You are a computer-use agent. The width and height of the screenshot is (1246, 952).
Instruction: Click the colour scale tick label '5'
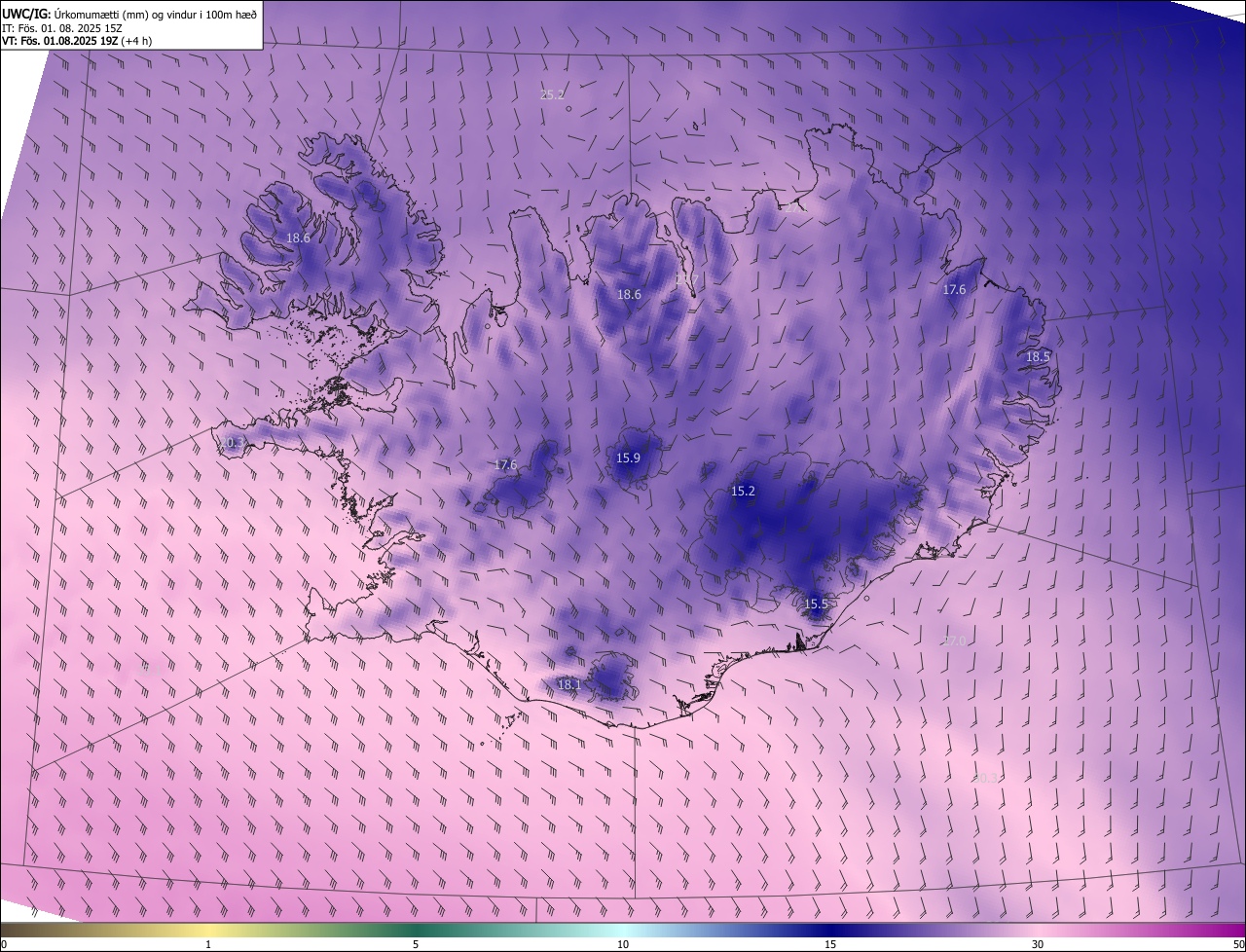(x=416, y=944)
